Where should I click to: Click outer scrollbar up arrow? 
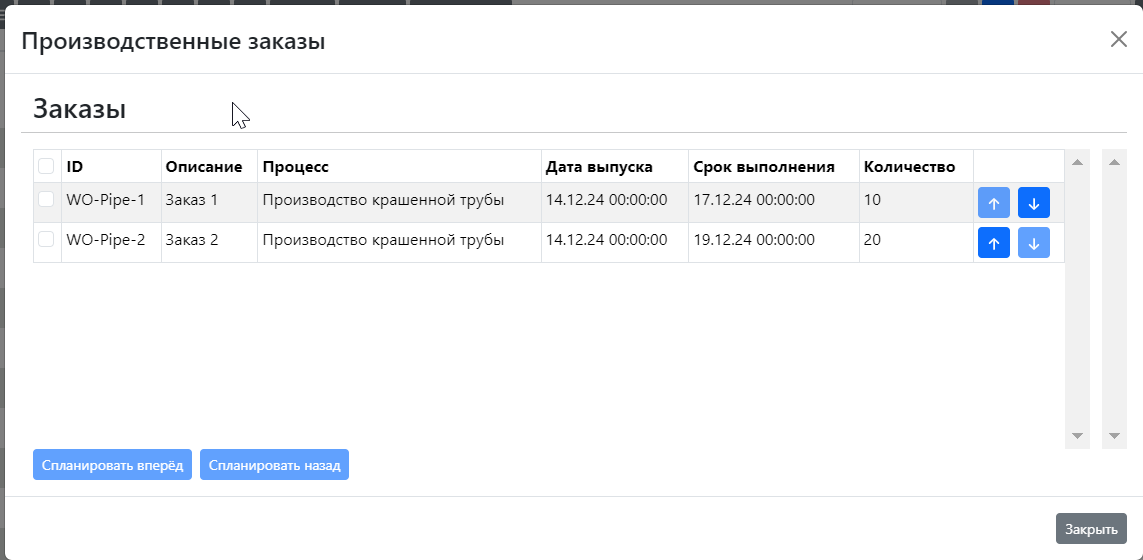(1114, 162)
